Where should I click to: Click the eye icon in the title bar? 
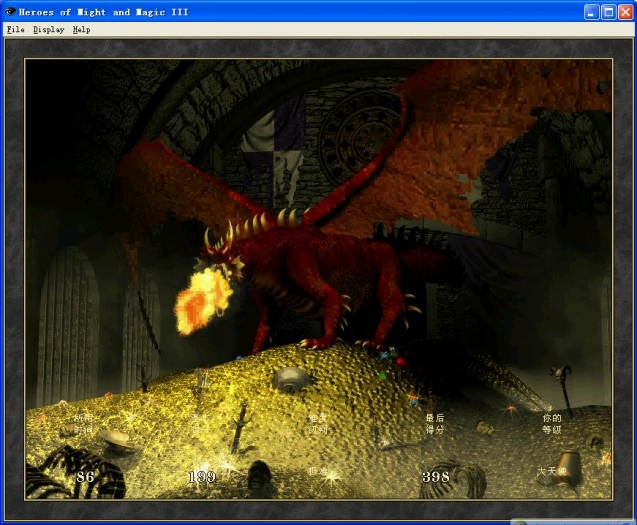[x=10, y=12]
